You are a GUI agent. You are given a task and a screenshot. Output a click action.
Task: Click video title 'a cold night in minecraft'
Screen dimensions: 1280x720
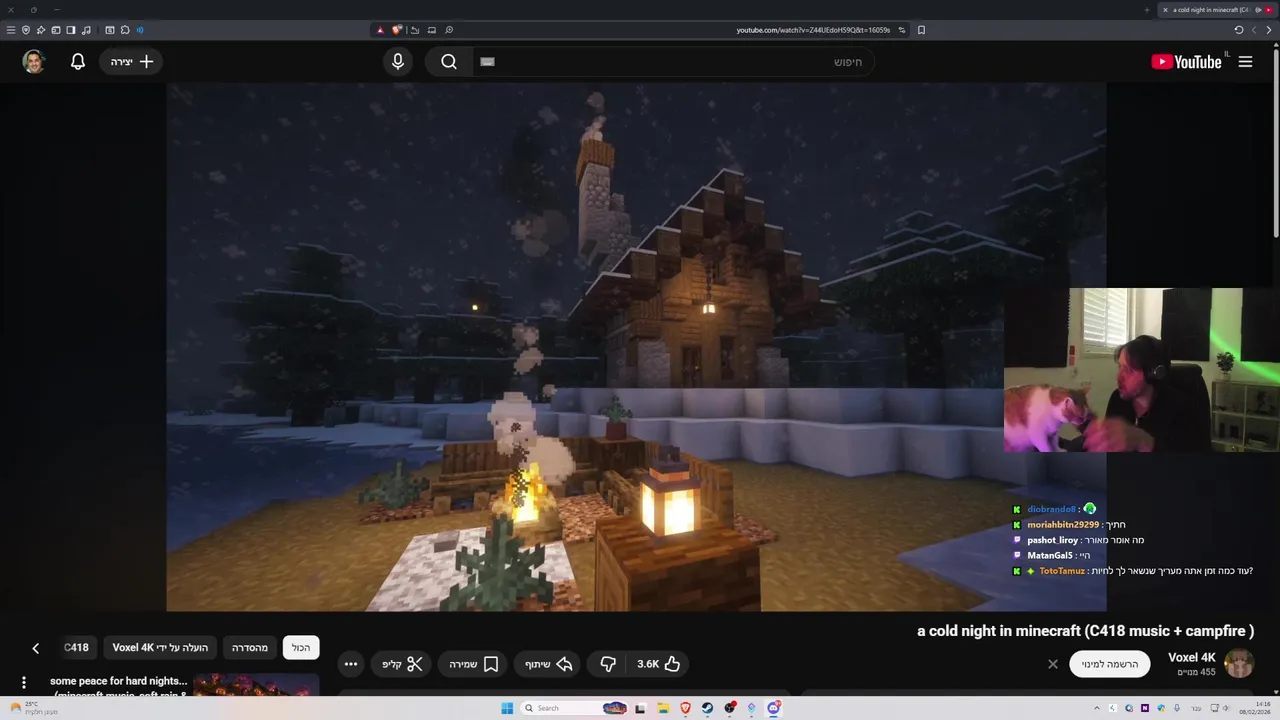(x=1085, y=631)
